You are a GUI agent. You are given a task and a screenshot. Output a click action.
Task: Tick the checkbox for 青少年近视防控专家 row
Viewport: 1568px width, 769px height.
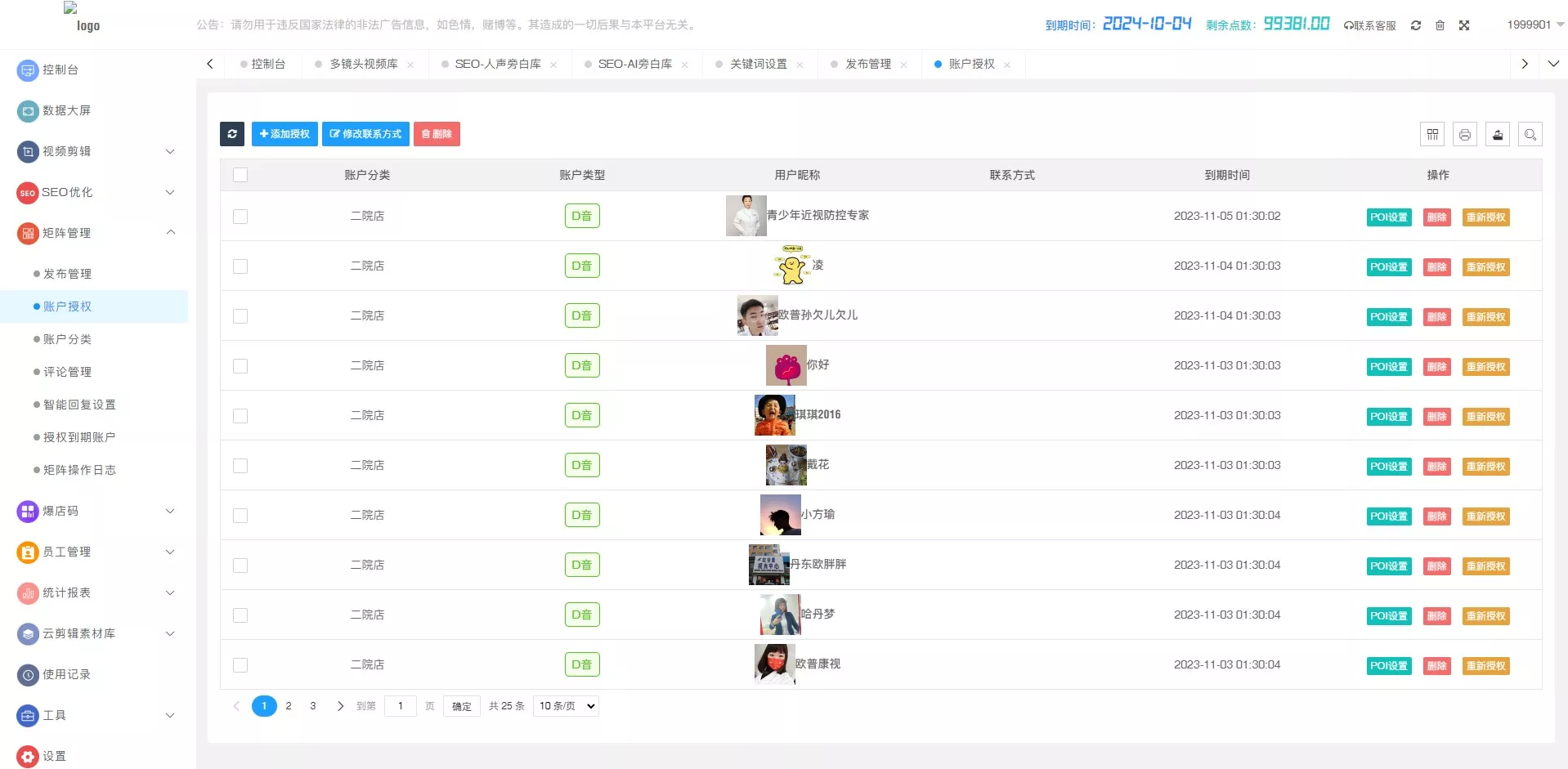(240, 217)
